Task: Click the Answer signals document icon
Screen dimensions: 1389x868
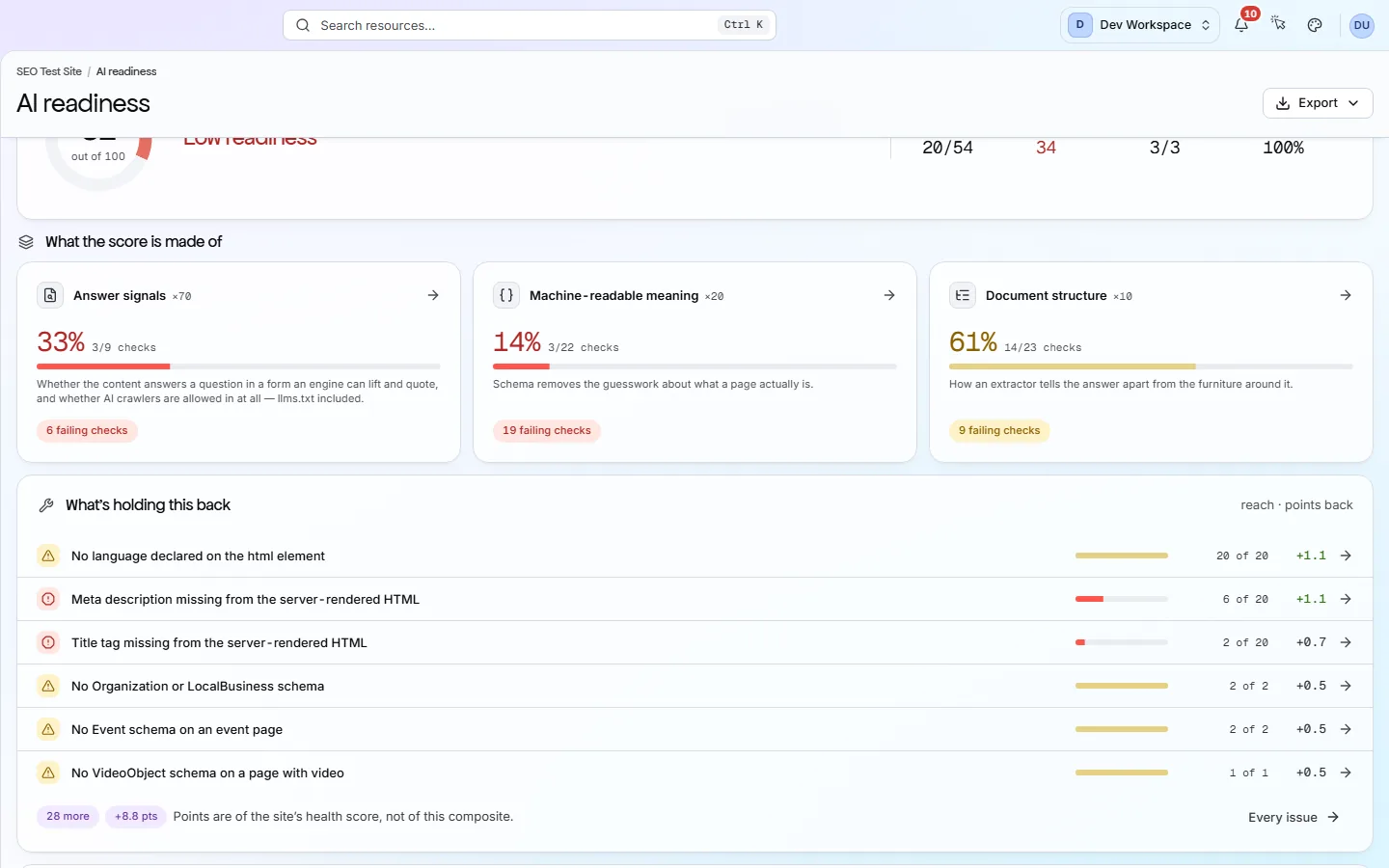Action: (x=50, y=295)
